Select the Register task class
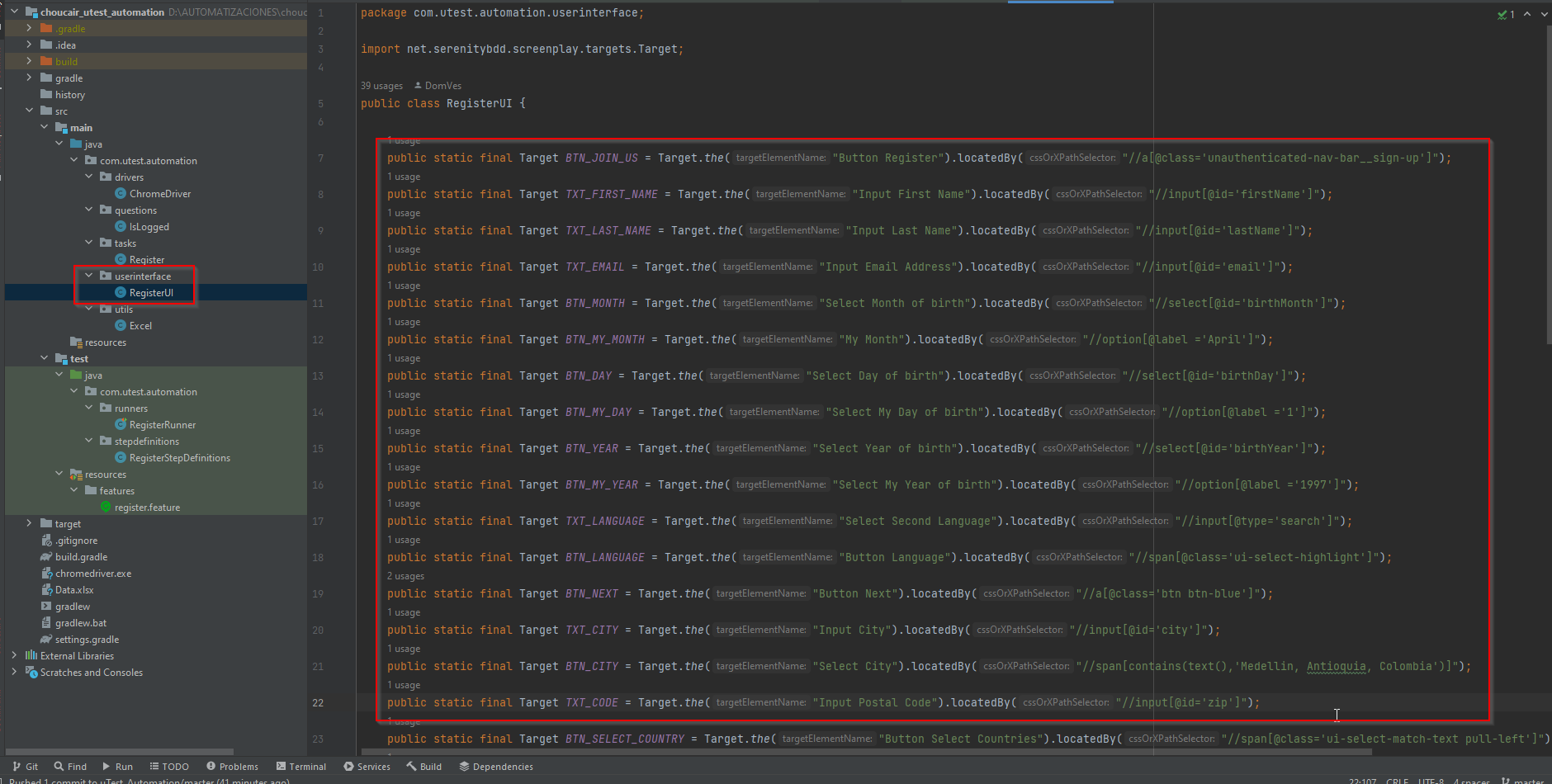This screenshot has width=1552, height=784. [x=147, y=260]
